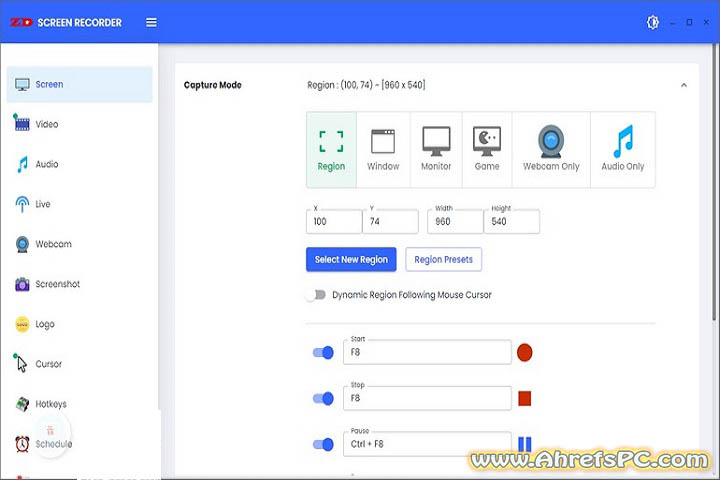Disable the Pause hotkey toggle

(x=323, y=444)
